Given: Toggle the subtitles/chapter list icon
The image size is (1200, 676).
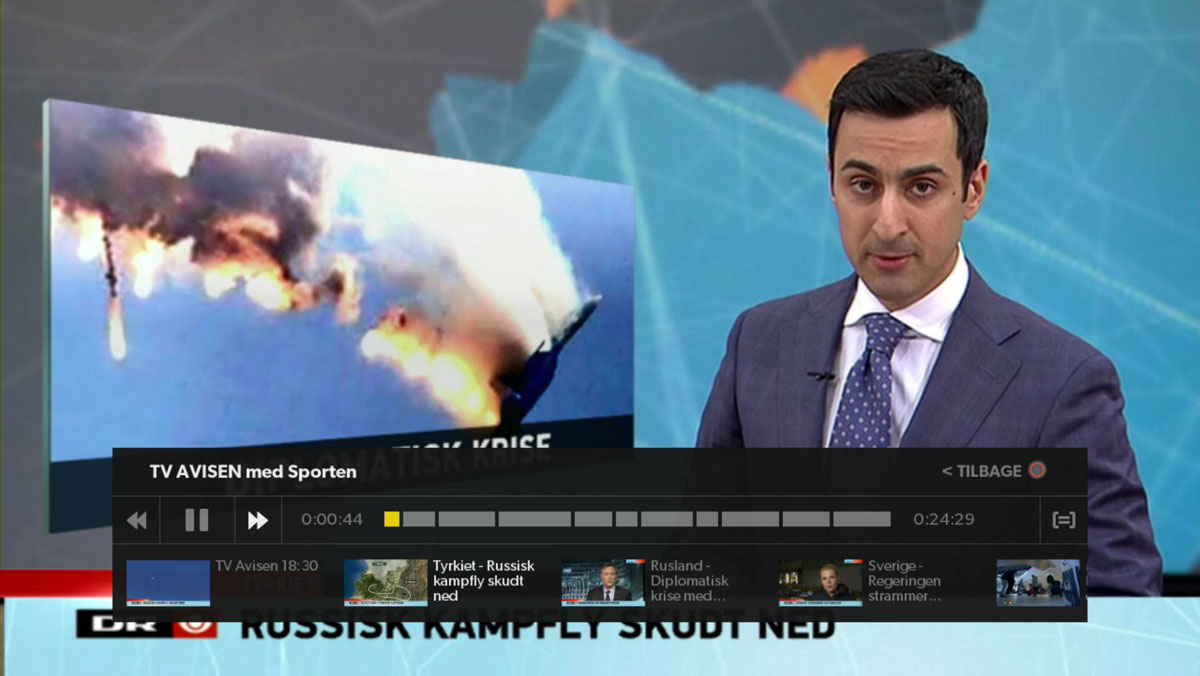Looking at the screenshot, I should pos(1063,520).
